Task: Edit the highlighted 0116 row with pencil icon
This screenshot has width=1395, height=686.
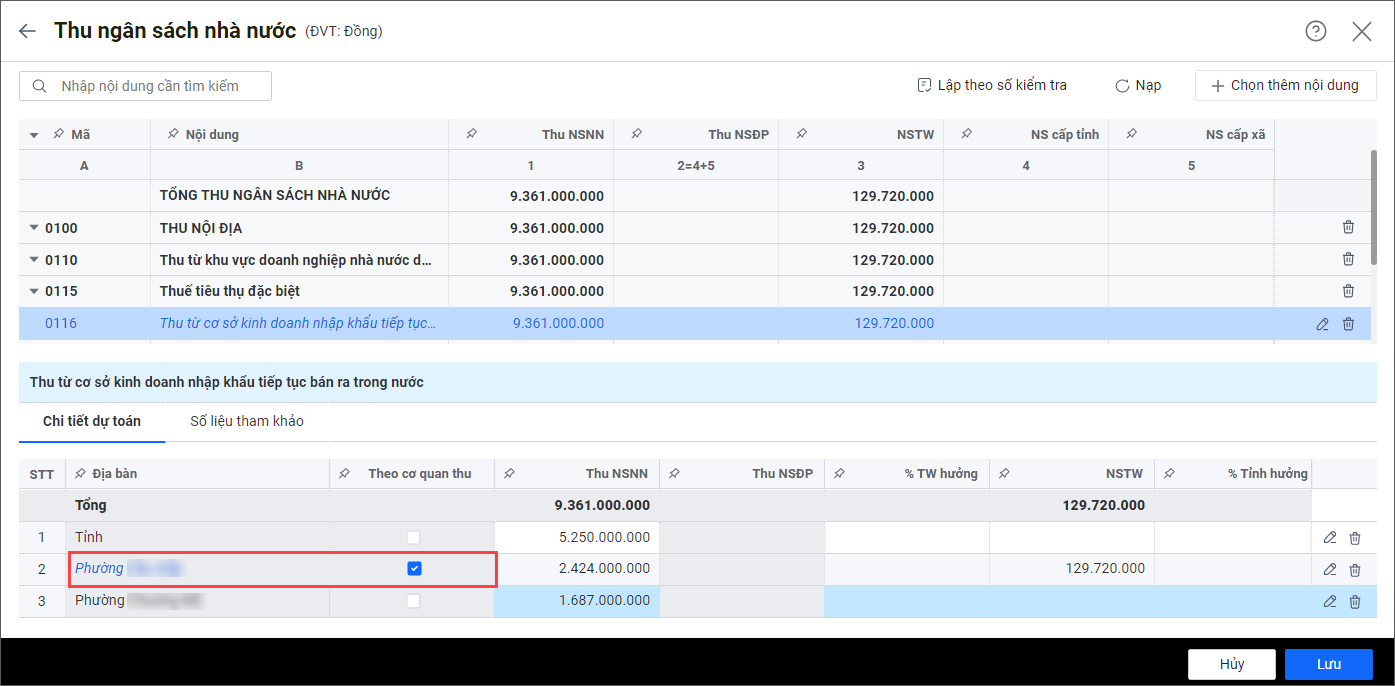Action: coord(1322,324)
